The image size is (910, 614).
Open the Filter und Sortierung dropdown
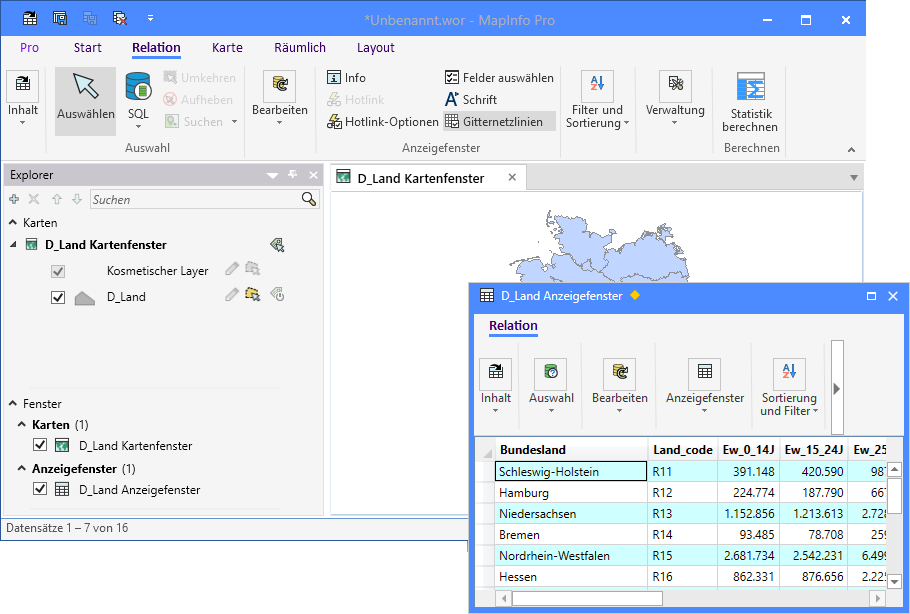pyautogui.click(x=597, y=100)
